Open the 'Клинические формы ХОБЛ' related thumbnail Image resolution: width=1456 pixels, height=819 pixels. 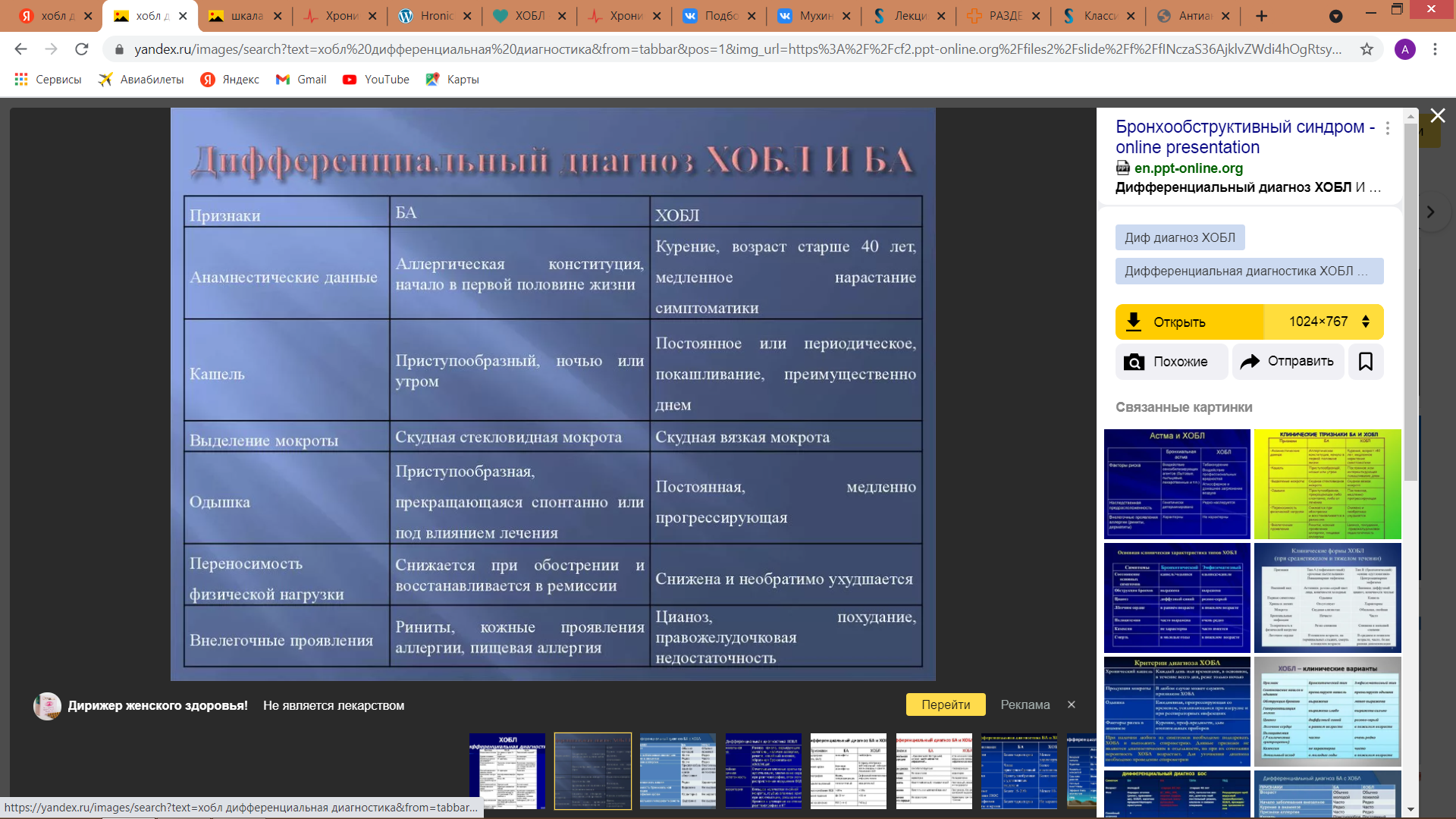(1327, 598)
